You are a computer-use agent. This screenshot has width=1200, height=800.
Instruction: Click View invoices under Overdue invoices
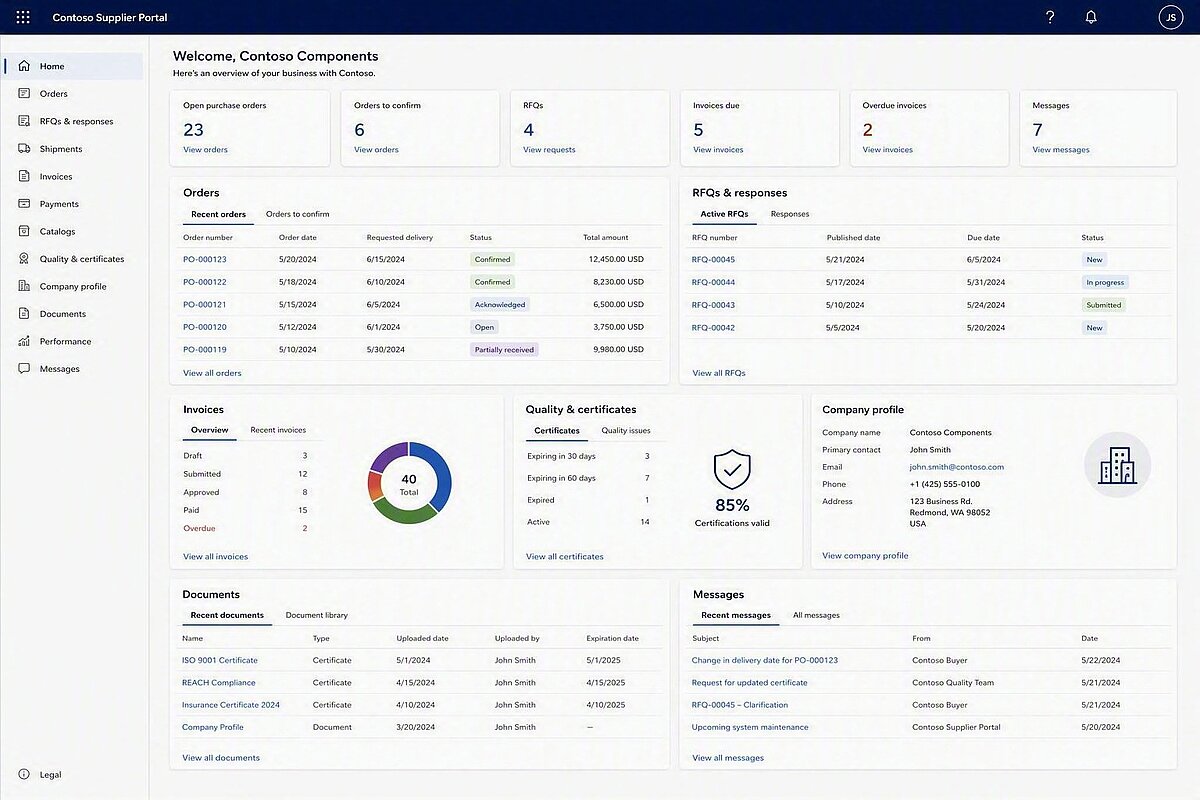click(888, 150)
